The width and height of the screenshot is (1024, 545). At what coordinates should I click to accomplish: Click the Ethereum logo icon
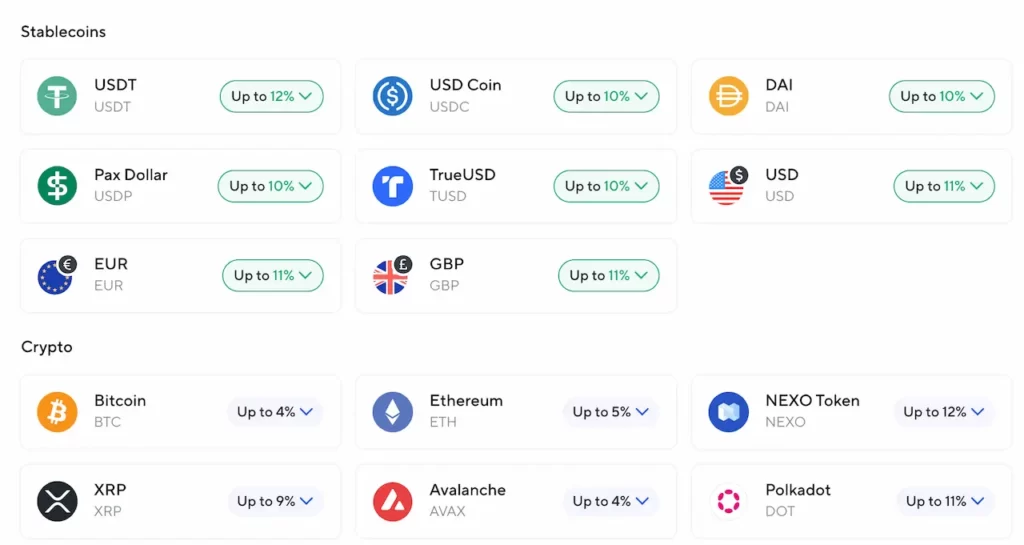tap(392, 412)
